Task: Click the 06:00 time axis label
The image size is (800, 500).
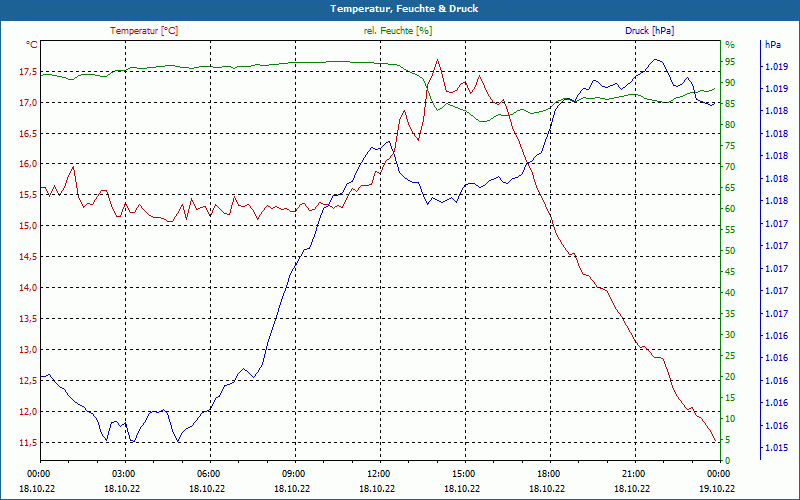Action: click(208, 473)
